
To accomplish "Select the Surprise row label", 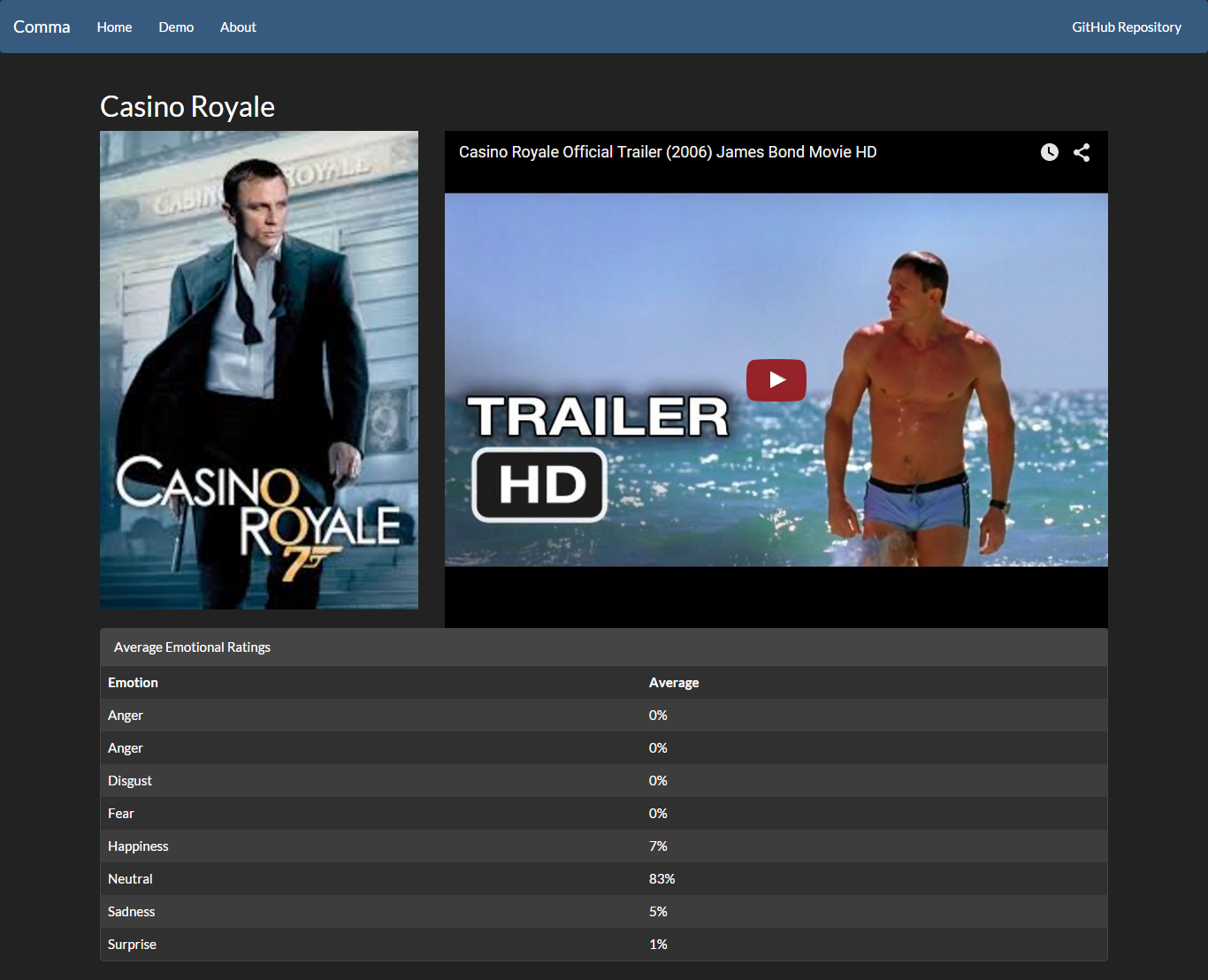I will [132, 945].
